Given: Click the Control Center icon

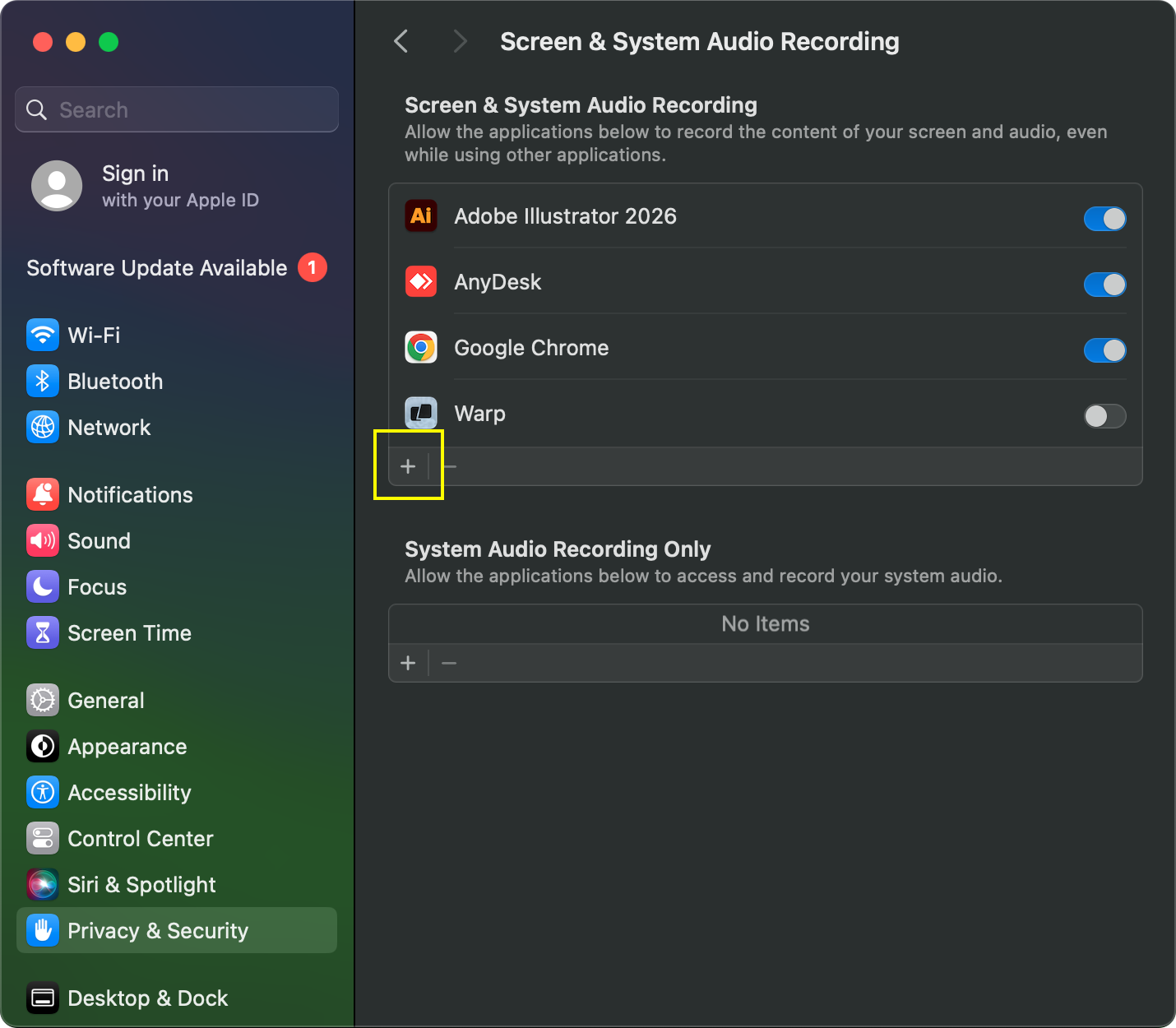Looking at the screenshot, I should coord(43,838).
